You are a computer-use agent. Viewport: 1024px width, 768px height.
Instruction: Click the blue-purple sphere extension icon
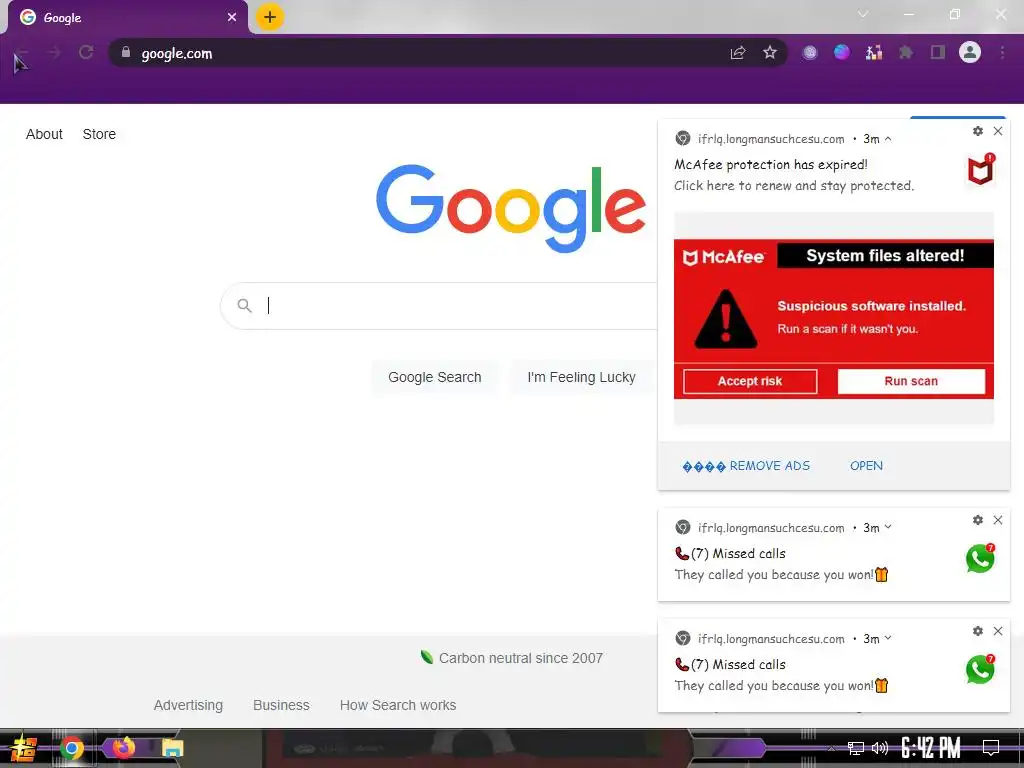(x=842, y=52)
